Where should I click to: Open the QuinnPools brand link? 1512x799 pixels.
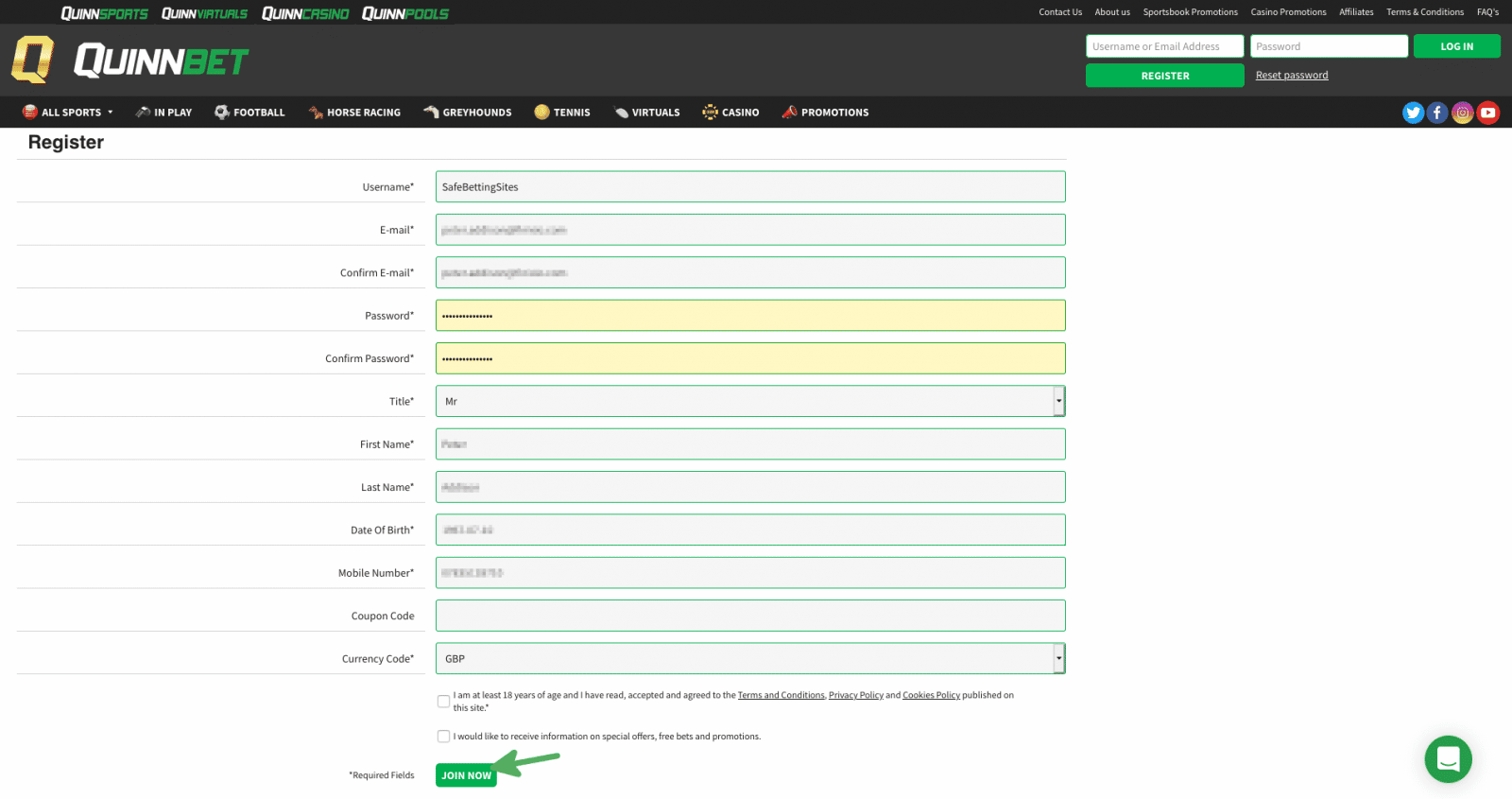(405, 13)
